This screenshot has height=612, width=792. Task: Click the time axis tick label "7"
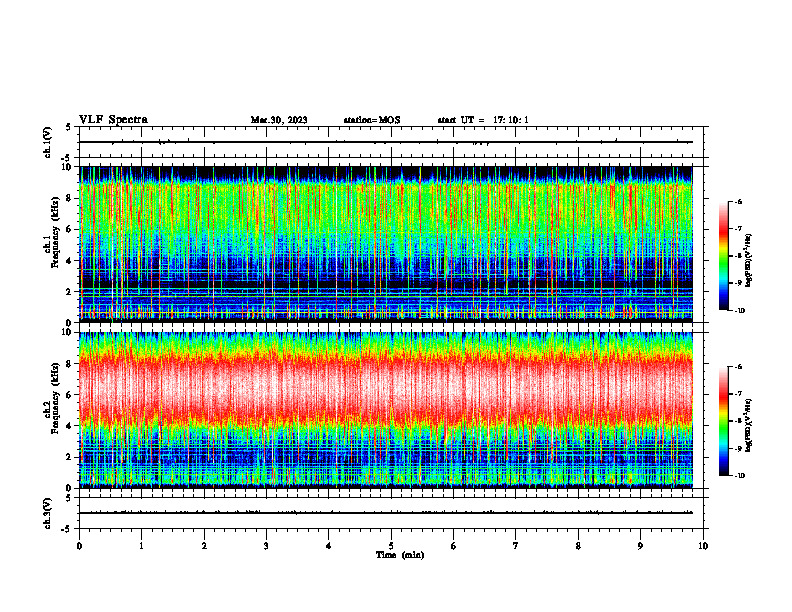tap(516, 546)
